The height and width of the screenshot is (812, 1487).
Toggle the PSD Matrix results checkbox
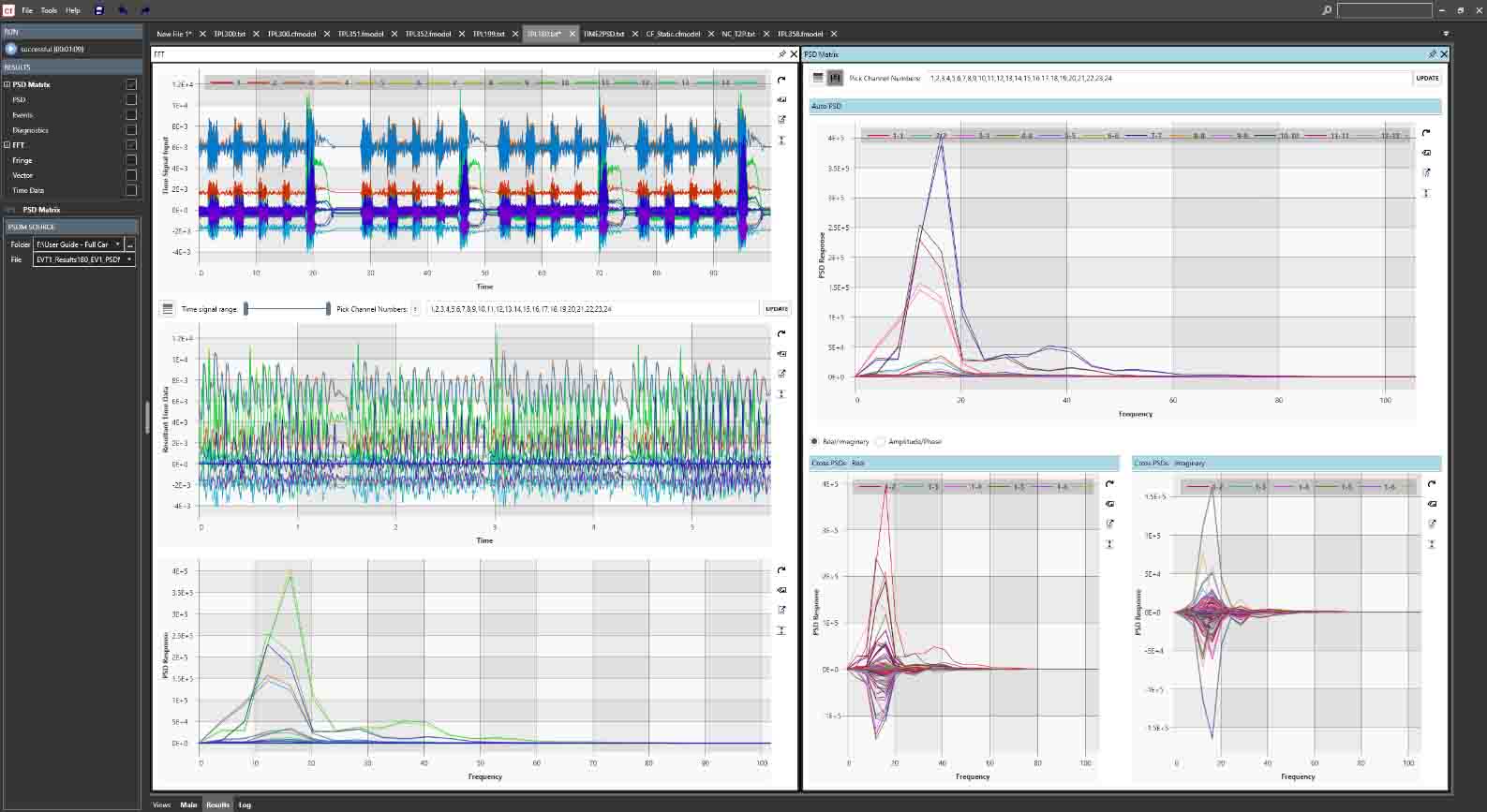pyautogui.click(x=131, y=84)
